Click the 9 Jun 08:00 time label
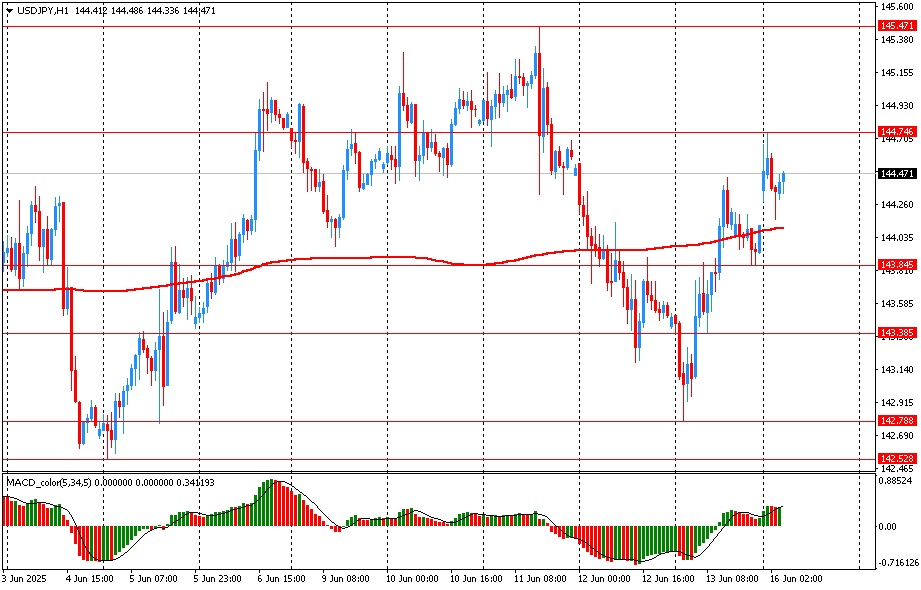 pyautogui.click(x=345, y=578)
